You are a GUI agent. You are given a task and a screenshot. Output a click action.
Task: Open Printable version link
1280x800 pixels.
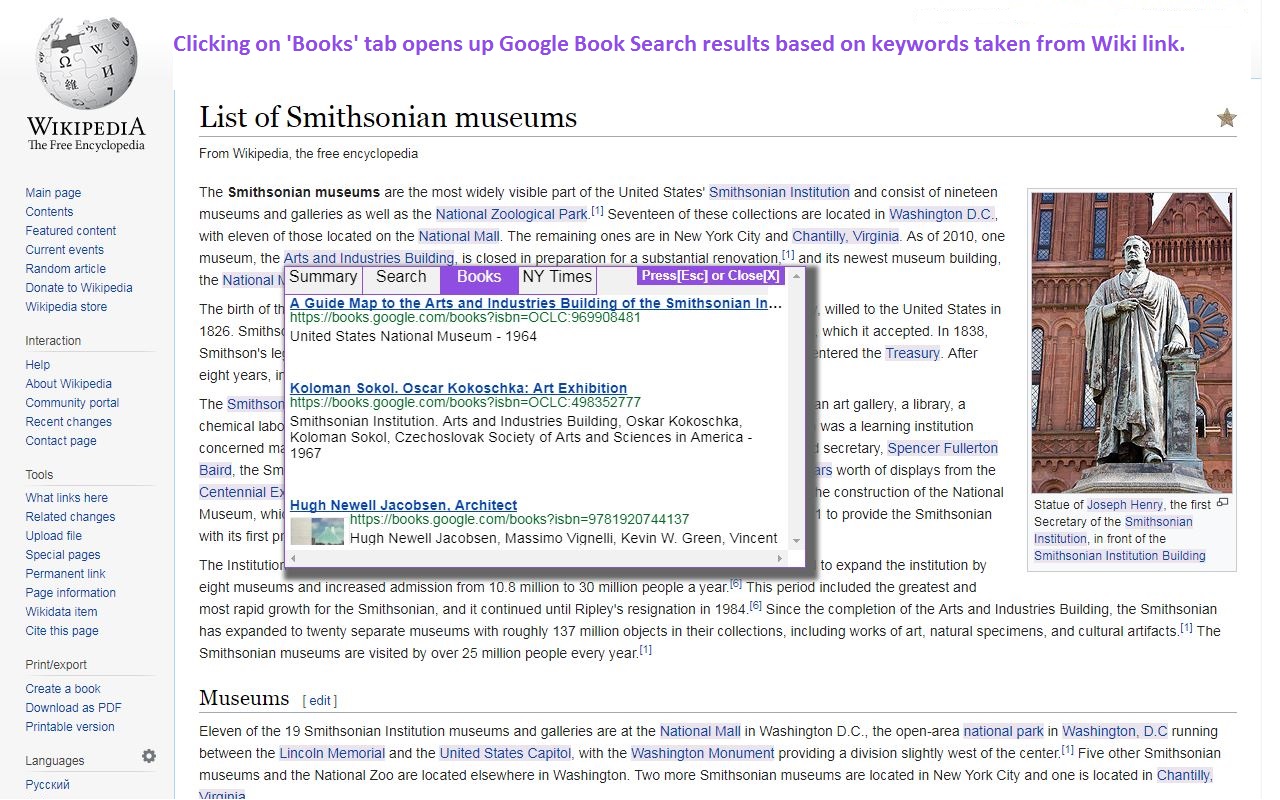tap(70, 727)
